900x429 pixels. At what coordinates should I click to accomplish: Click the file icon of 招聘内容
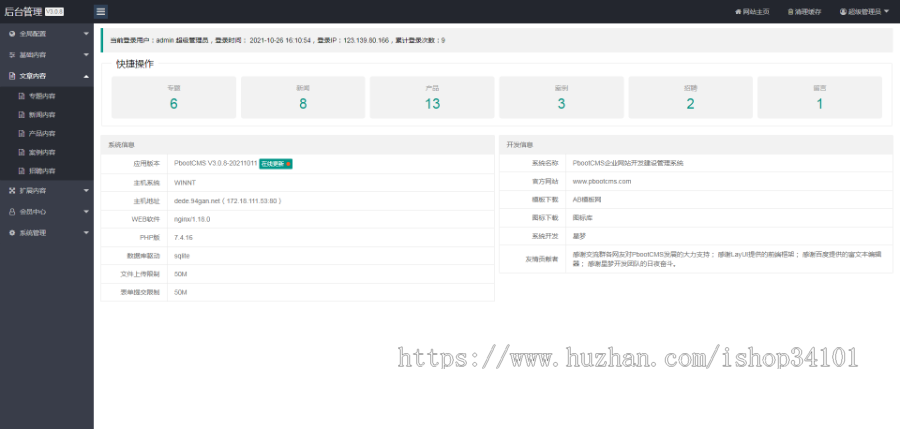click(22, 171)
